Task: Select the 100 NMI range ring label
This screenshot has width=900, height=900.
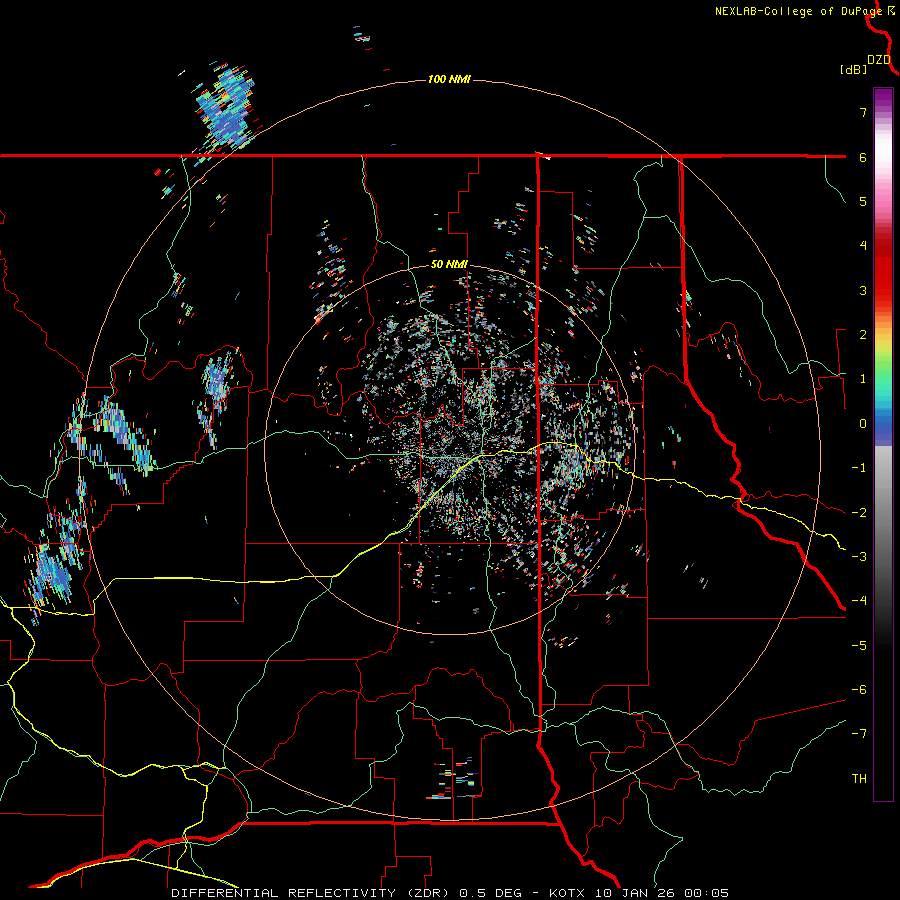Action: pos(449,79)
